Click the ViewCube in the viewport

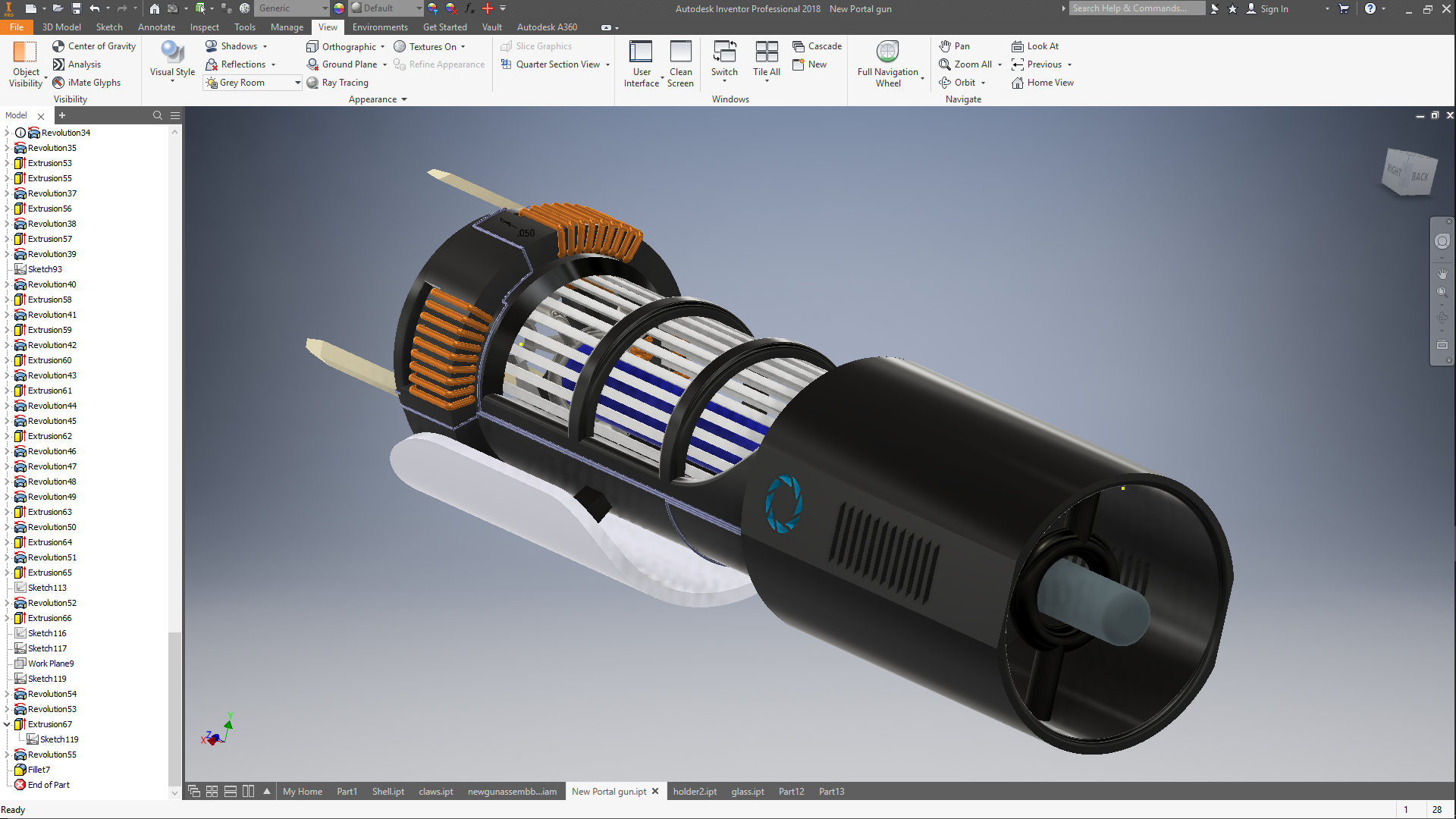pyautogui.click(x=1409, y=173)
